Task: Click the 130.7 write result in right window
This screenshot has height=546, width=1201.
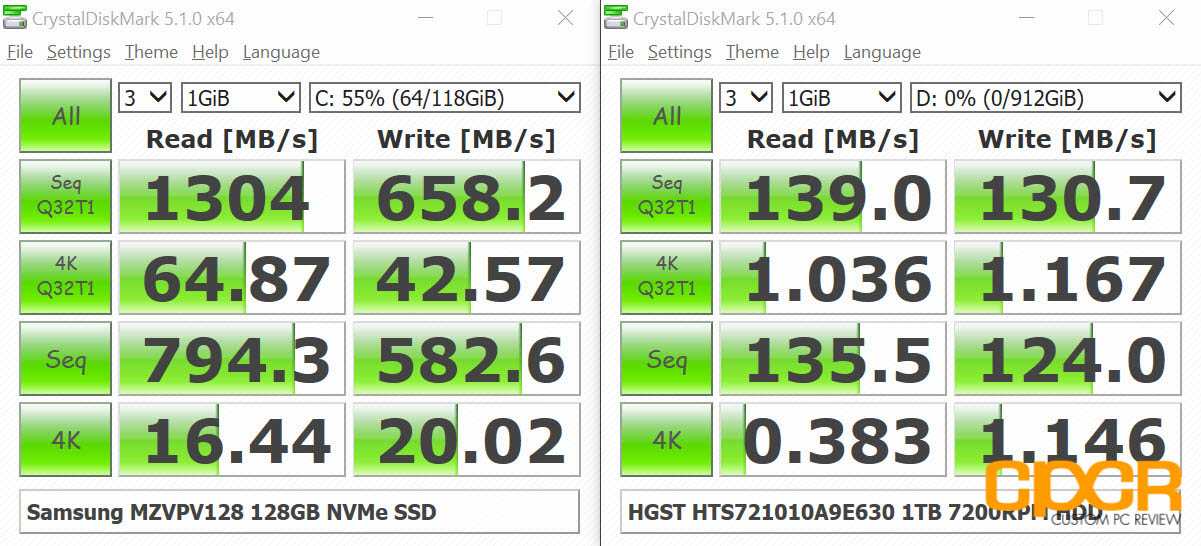Action: pos(1068,197)
